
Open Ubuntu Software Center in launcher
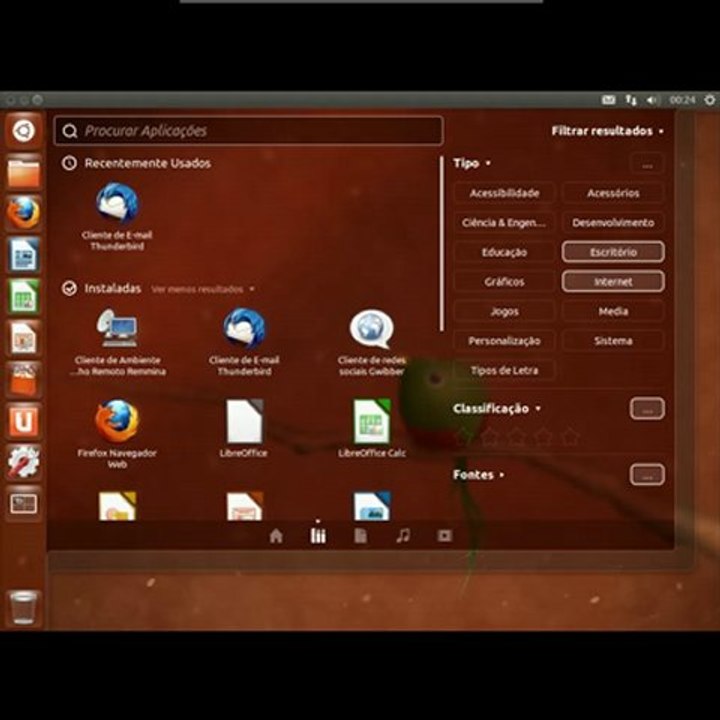click(x=23, y=379)
